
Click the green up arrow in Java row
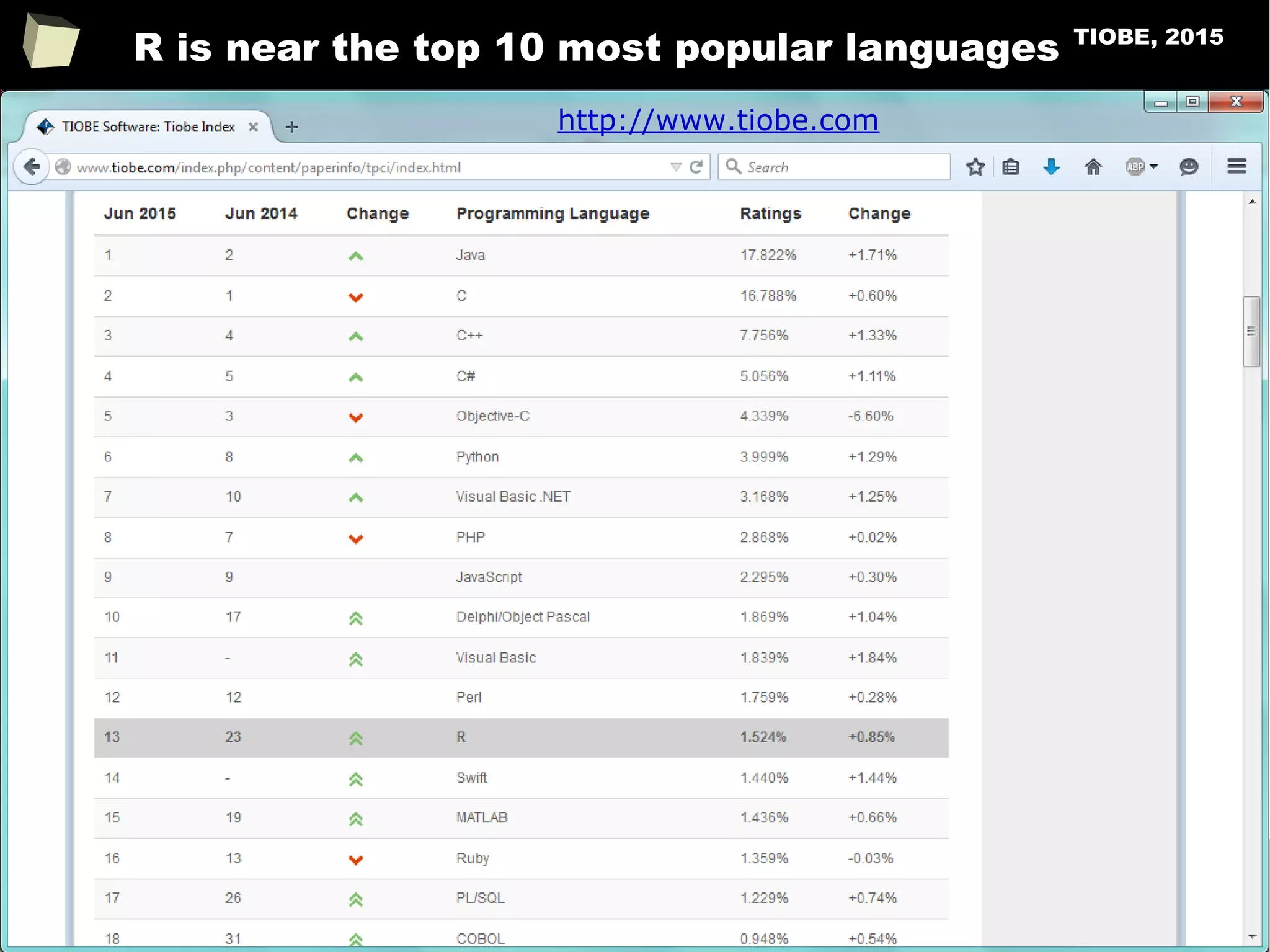point(355,256)
